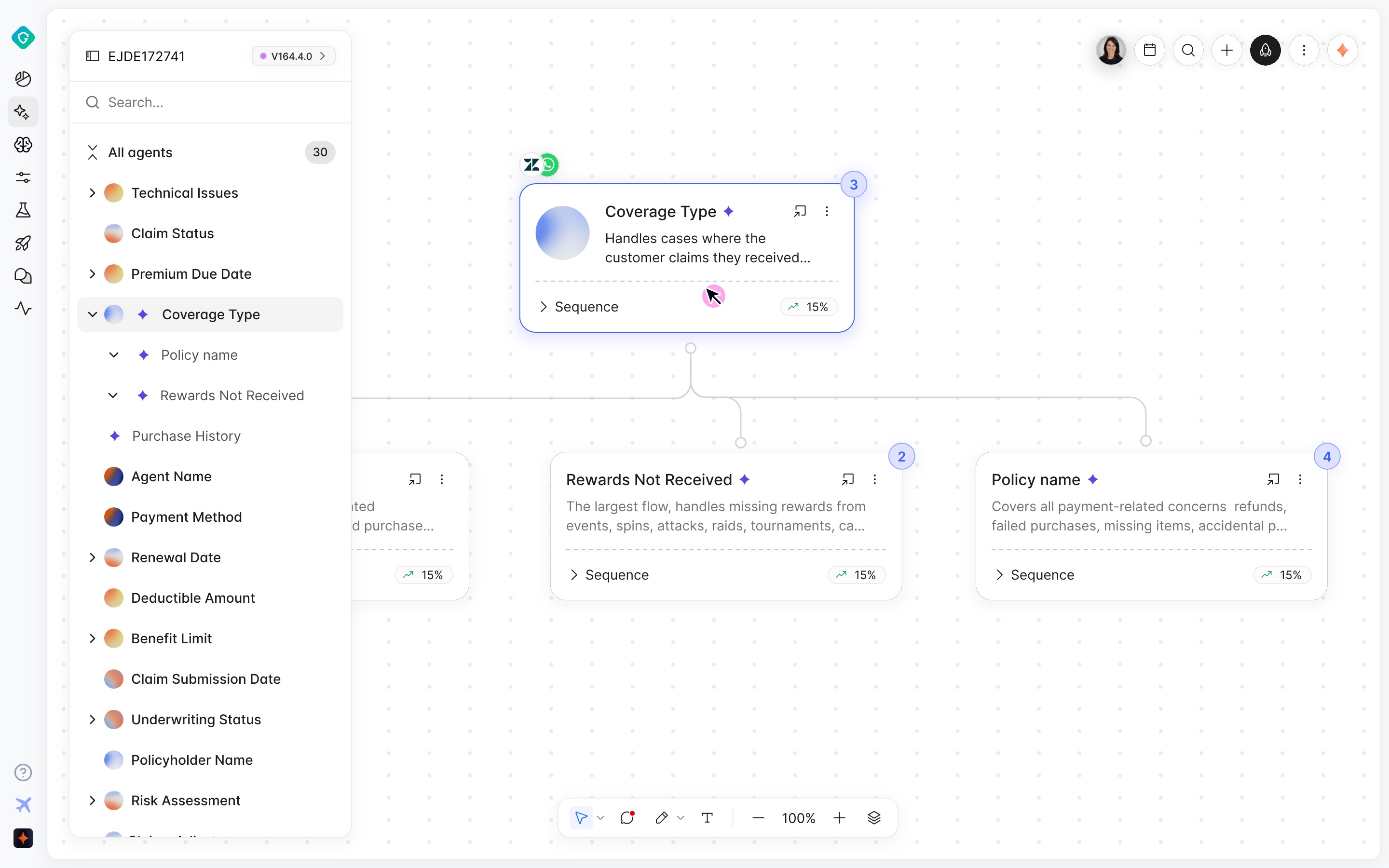This screenshot has height=868, width=1389.
Task: Open the V164.4.0 version selector
Action: point(293,55)
